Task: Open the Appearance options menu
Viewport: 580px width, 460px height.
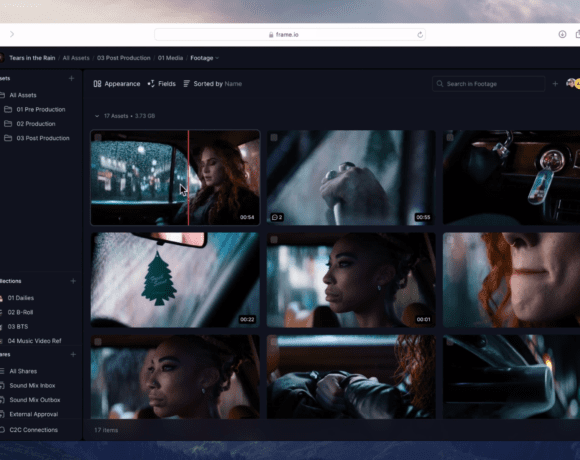Action: click(117, 84)
